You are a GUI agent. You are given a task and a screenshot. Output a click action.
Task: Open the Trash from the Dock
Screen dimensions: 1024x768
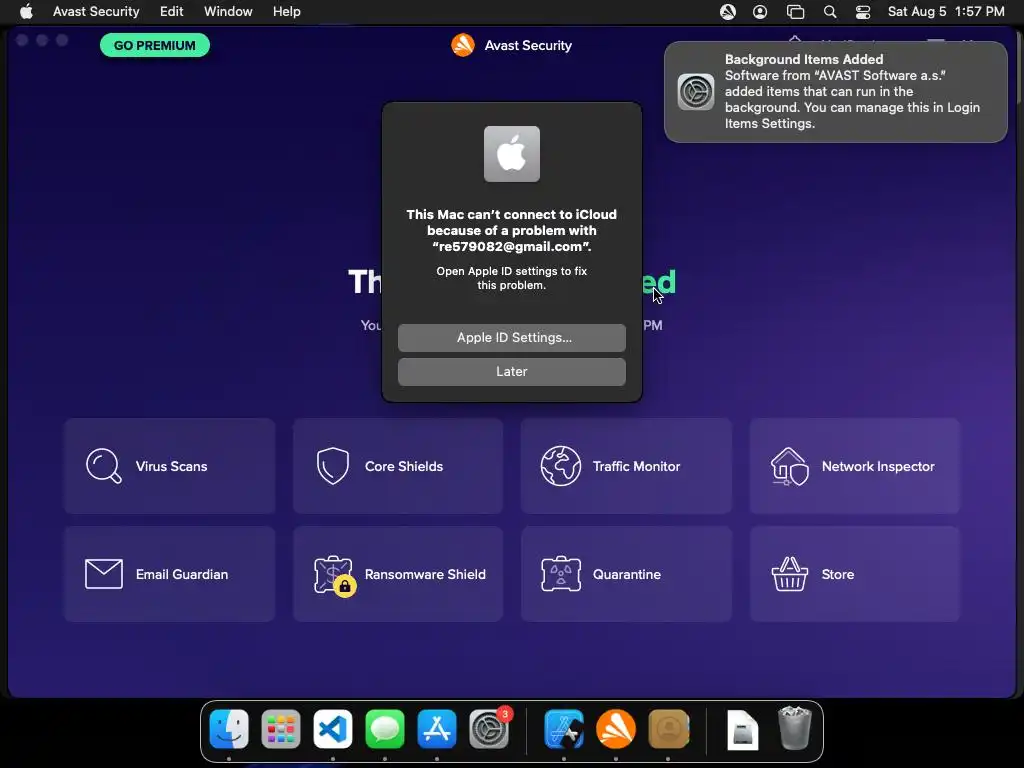(x=795, y=728)
